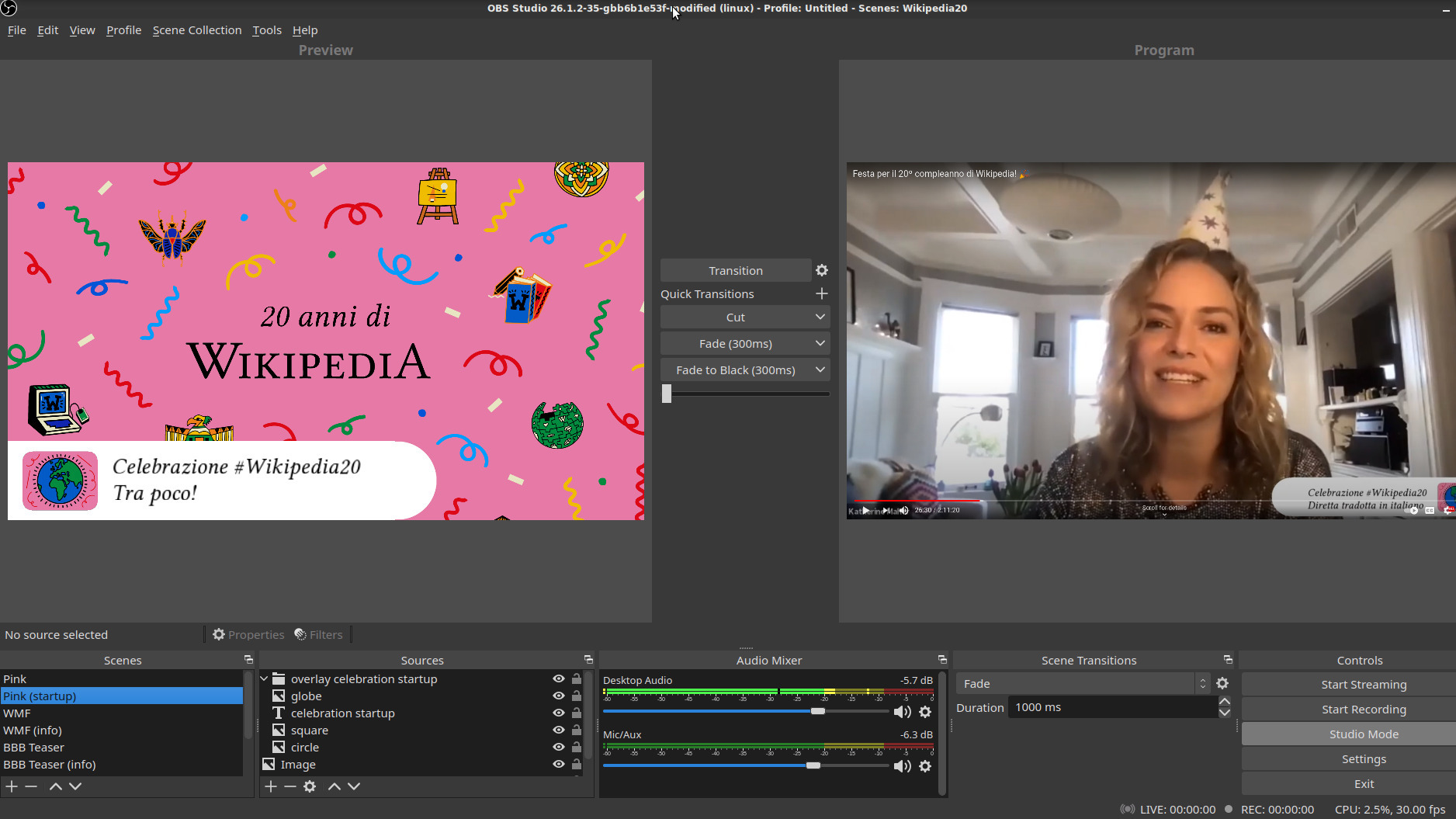Open the Profile menu
The height and width of the screenshot is (819, 1456).
pos(123,30)
